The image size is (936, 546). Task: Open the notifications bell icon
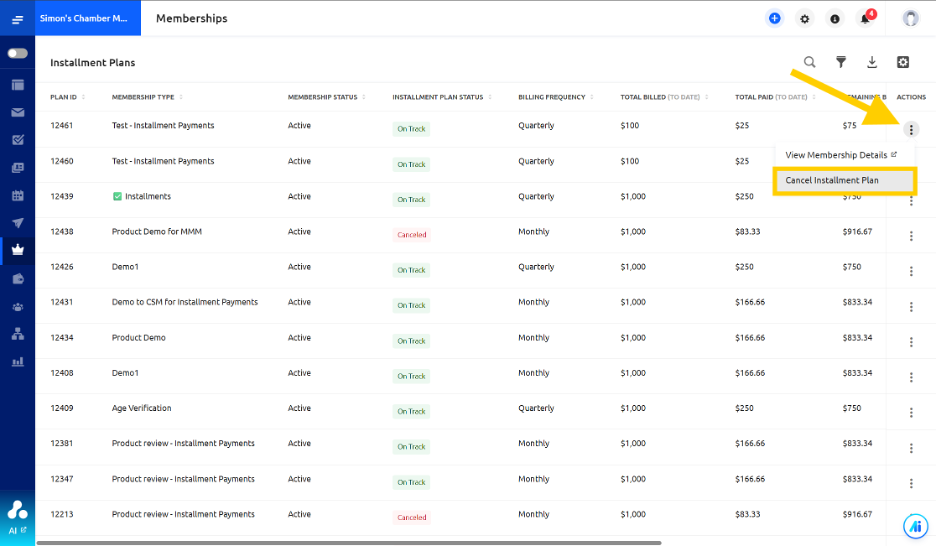pyautogui.click(x=865, y=18)
